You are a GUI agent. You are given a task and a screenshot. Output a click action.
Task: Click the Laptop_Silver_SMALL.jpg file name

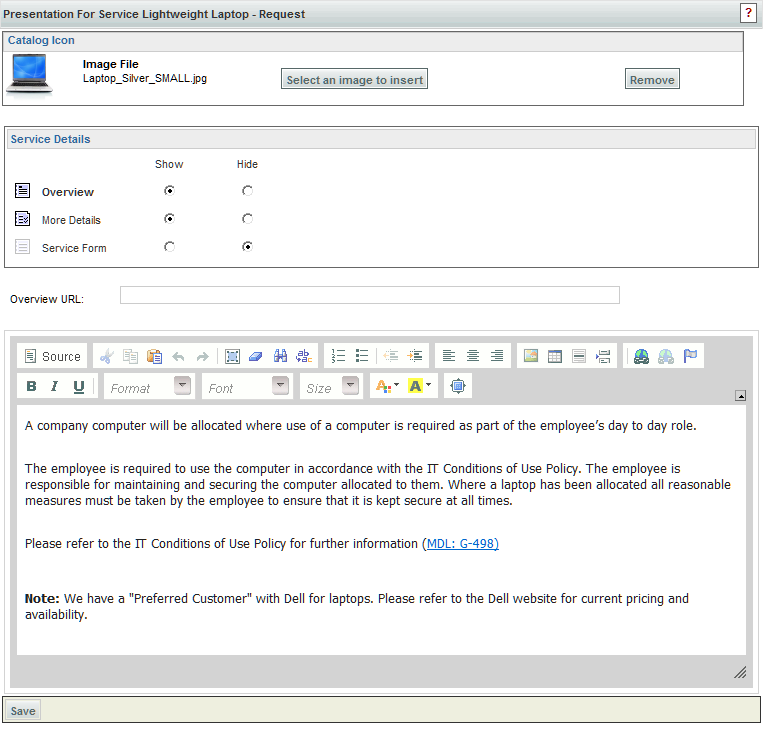tap(145, 78)
